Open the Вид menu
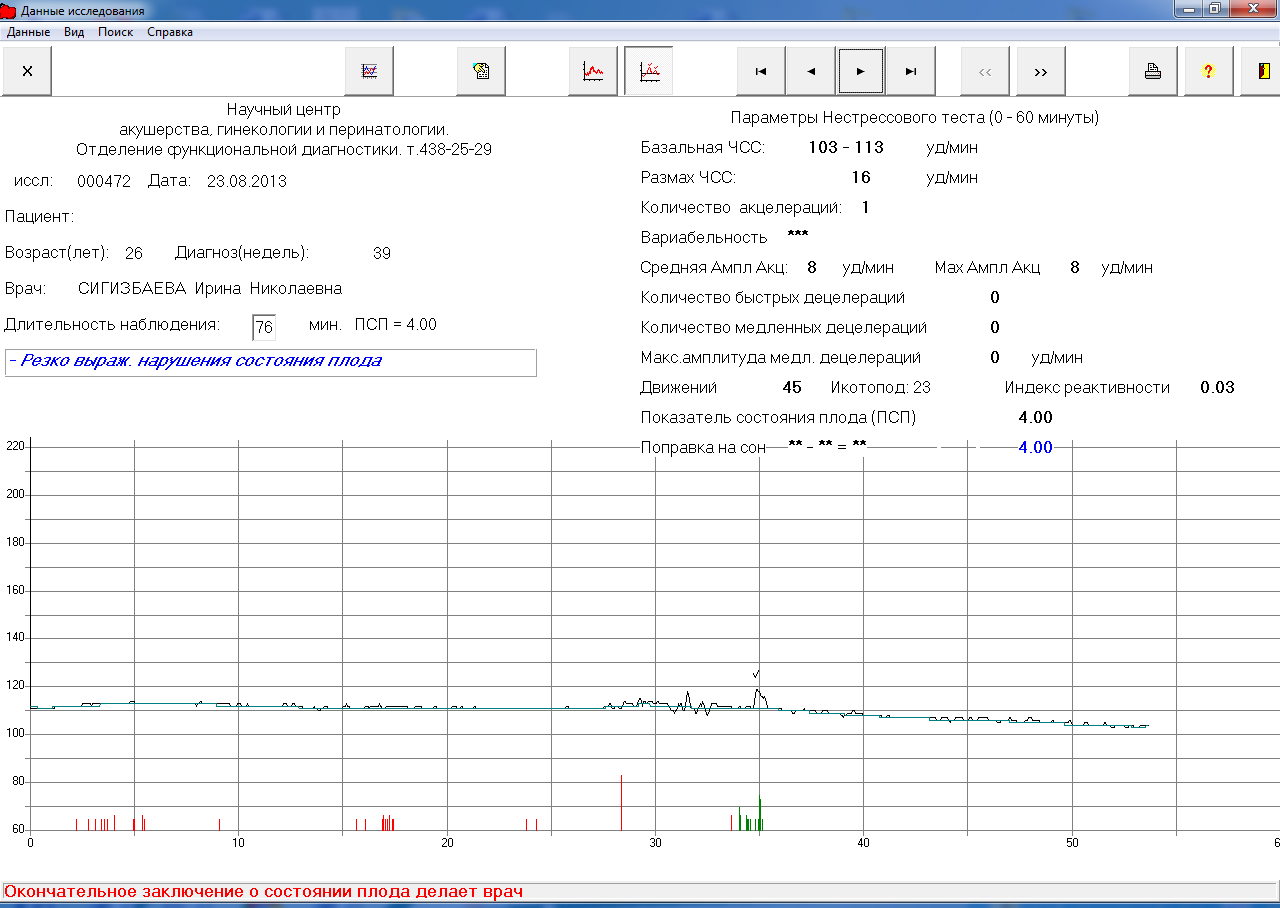 (x=74, y=32)
